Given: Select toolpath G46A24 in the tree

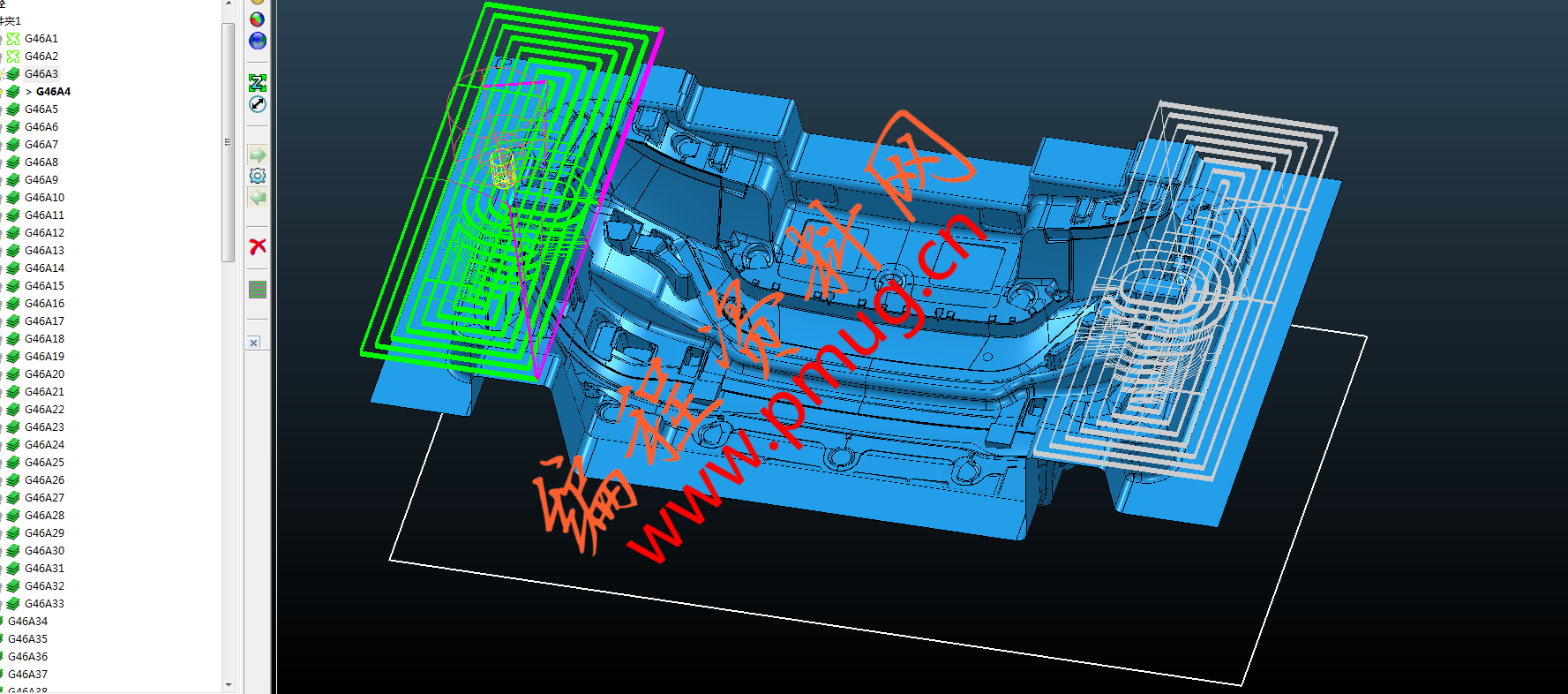Looking at the screenshot, I should pos(44,445).
